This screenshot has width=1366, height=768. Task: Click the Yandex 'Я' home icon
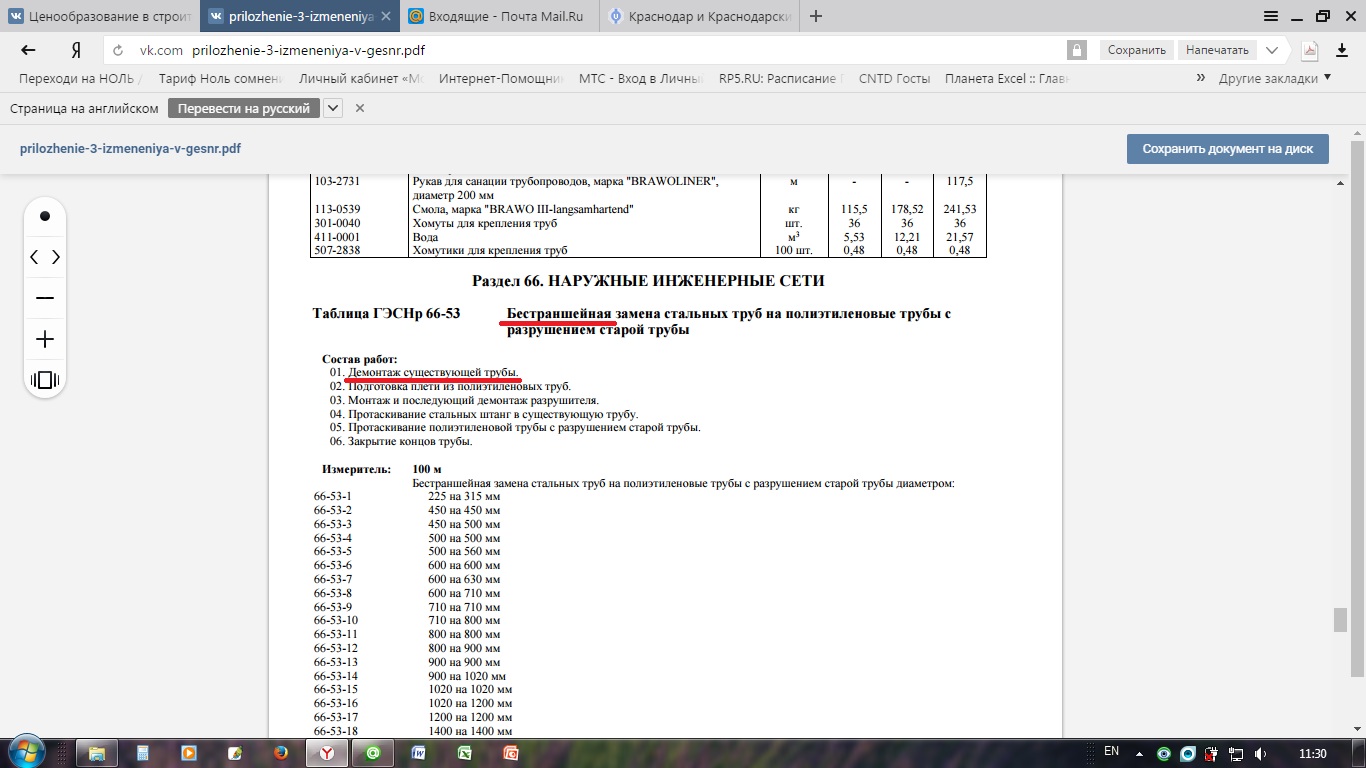tap(76, 50)
